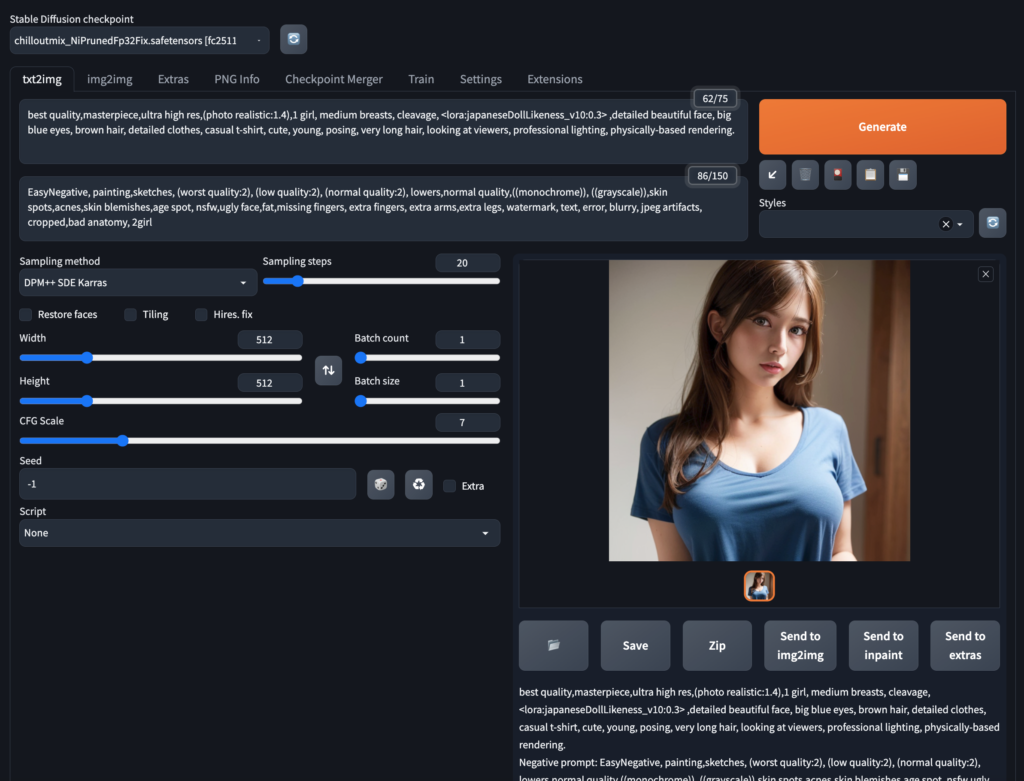
Task: Refresh the Stable Diffusion checkpoint list
Action: tap(292, 39)
